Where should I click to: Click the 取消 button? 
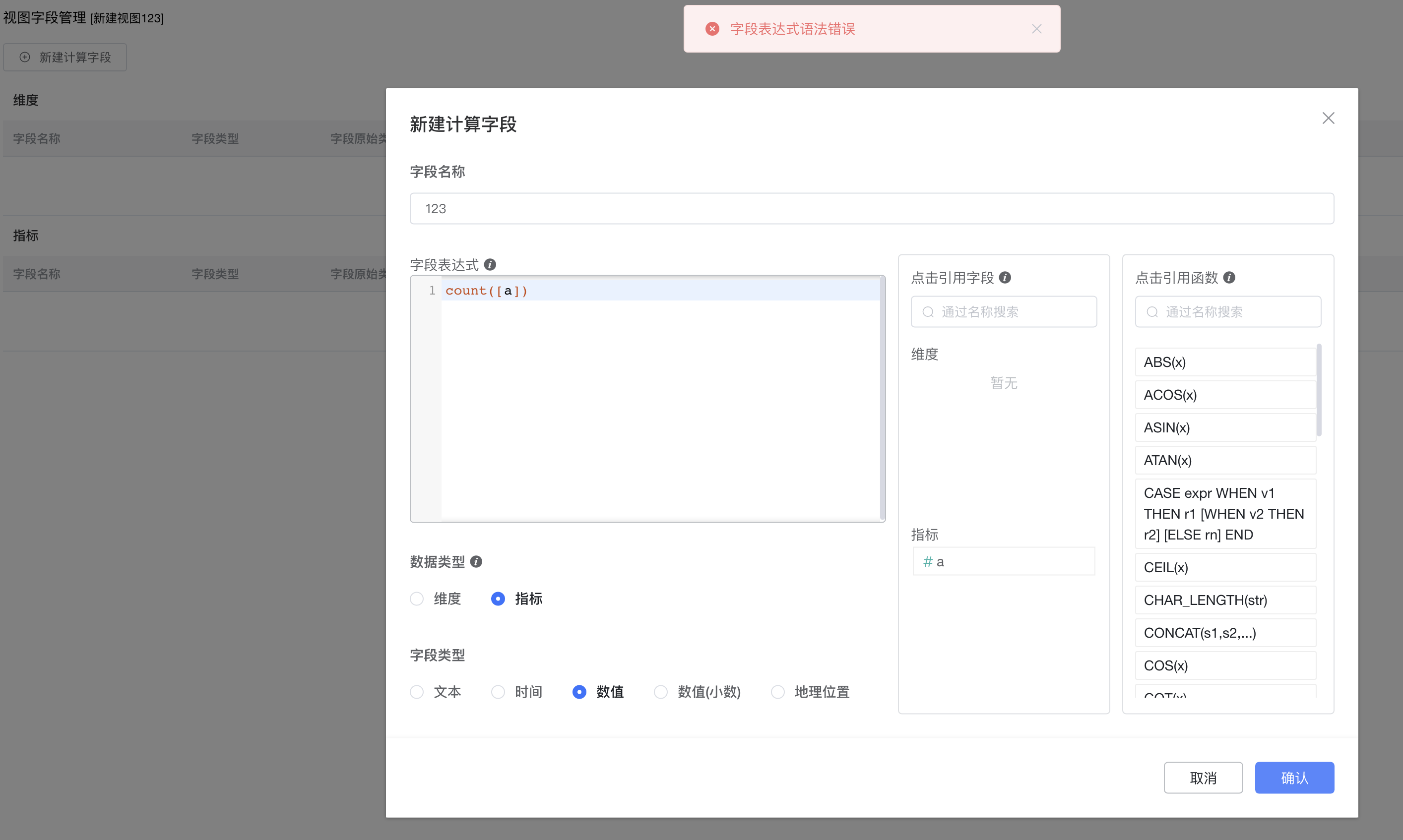click(1203, 778)
